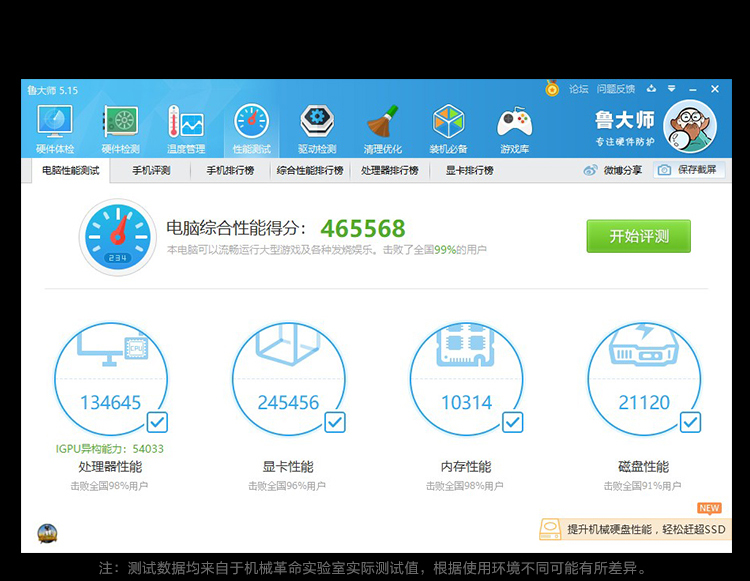
Task: Click the disk drive icon in disk circle
Action: (x=644, y=344)
